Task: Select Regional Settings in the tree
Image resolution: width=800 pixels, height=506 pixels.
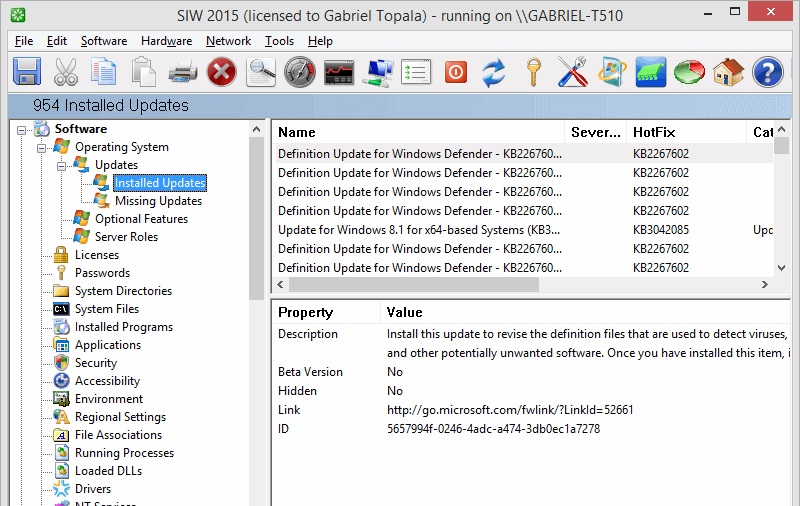Action: pos(120,417)
